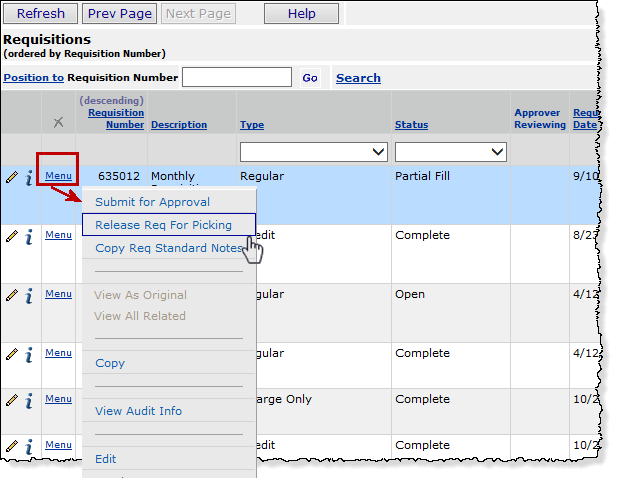Click the info icon in the second row
The width and height of the screenshot is (618, 478).
[29, 236]
